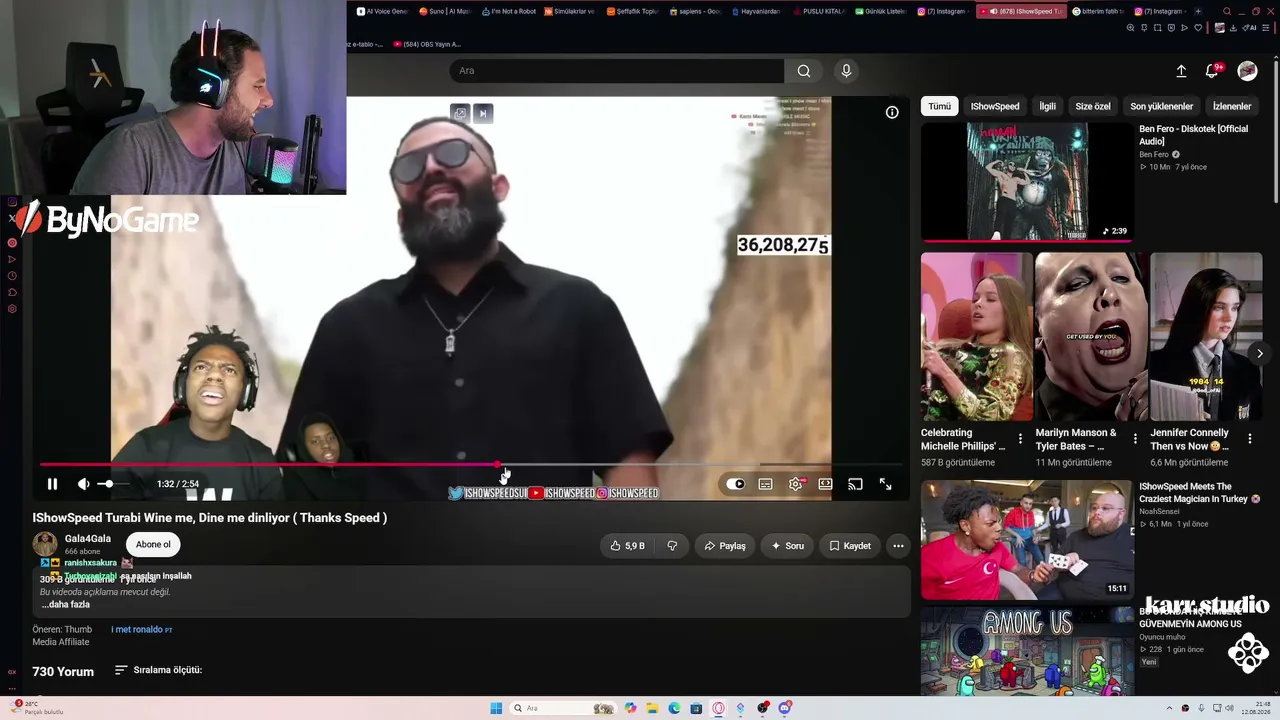The height and width of the screenshot is (720, 1280).
Task: Select the İzlenenler filter chip
Action: [1232, 106]
